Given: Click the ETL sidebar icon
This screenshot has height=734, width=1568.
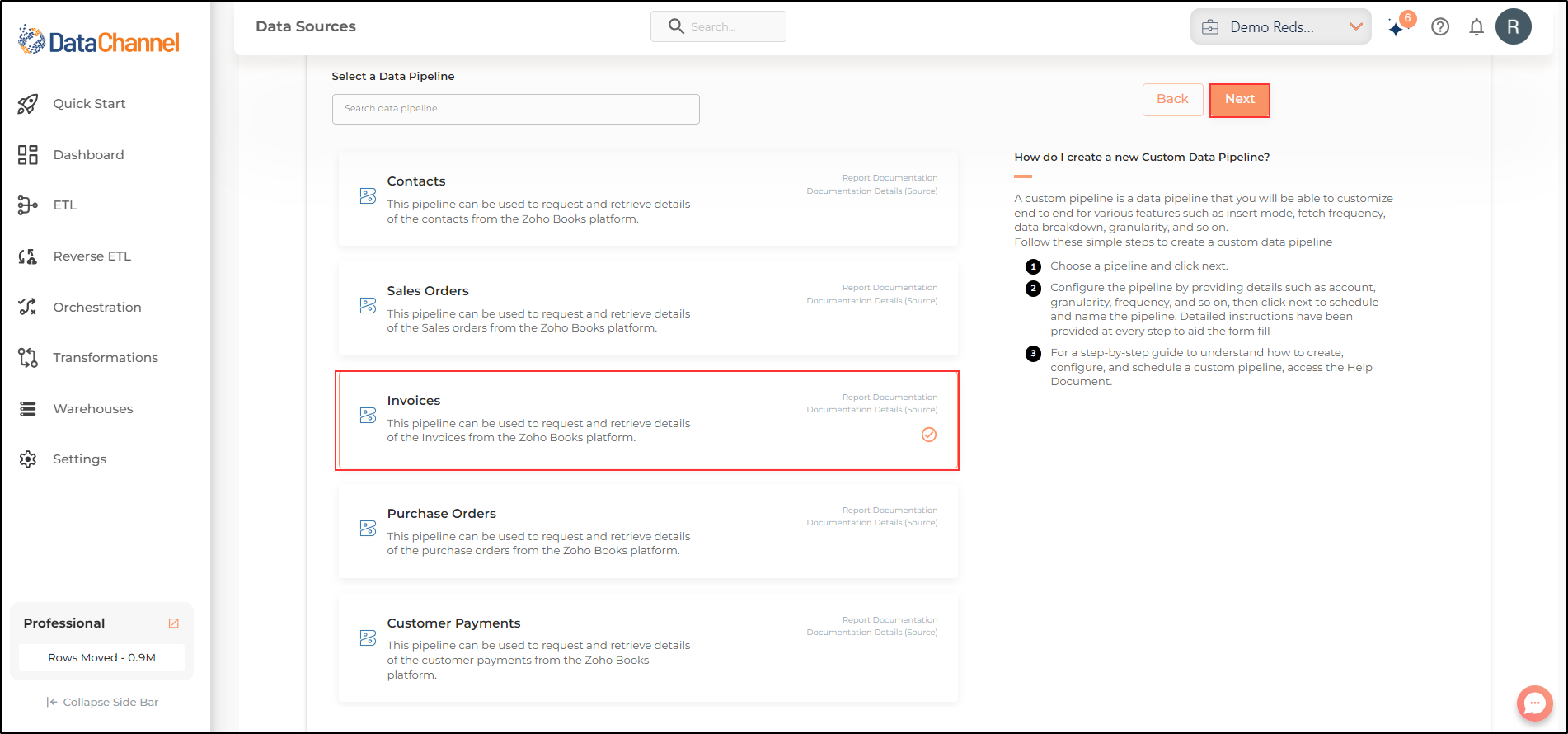Looking at the screenshot, I should 28,205.
